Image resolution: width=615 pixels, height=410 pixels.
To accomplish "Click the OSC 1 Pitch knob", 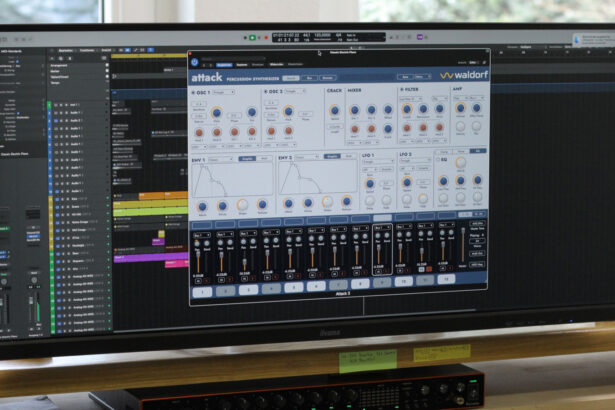I will point(216,113).
